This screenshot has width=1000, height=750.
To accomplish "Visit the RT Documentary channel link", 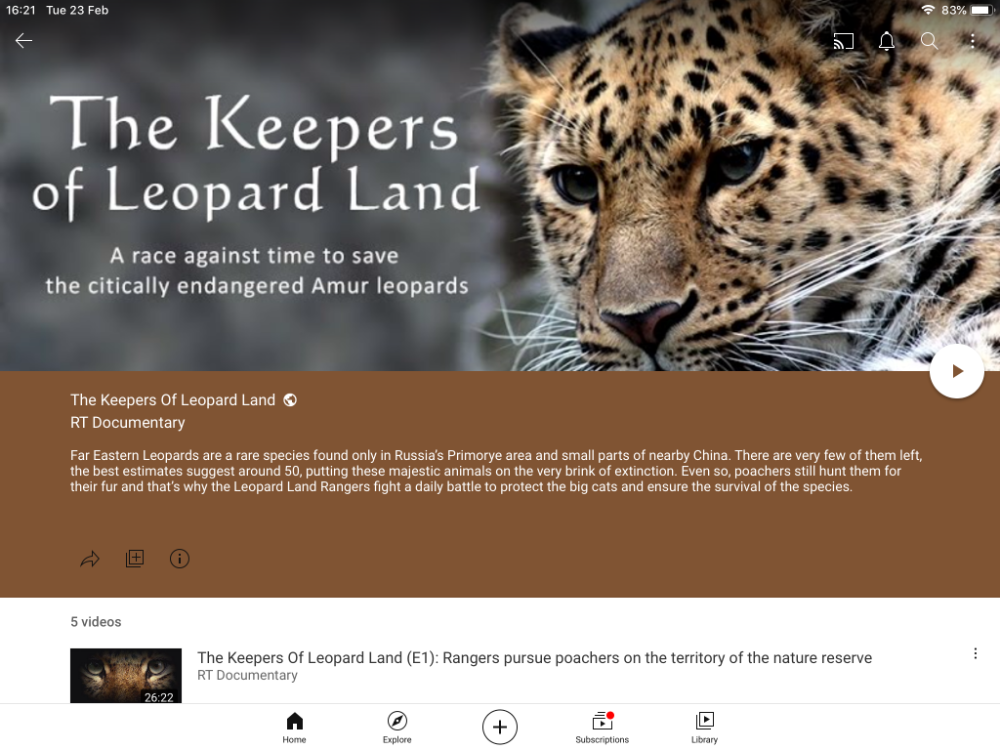I will [128, 422].
